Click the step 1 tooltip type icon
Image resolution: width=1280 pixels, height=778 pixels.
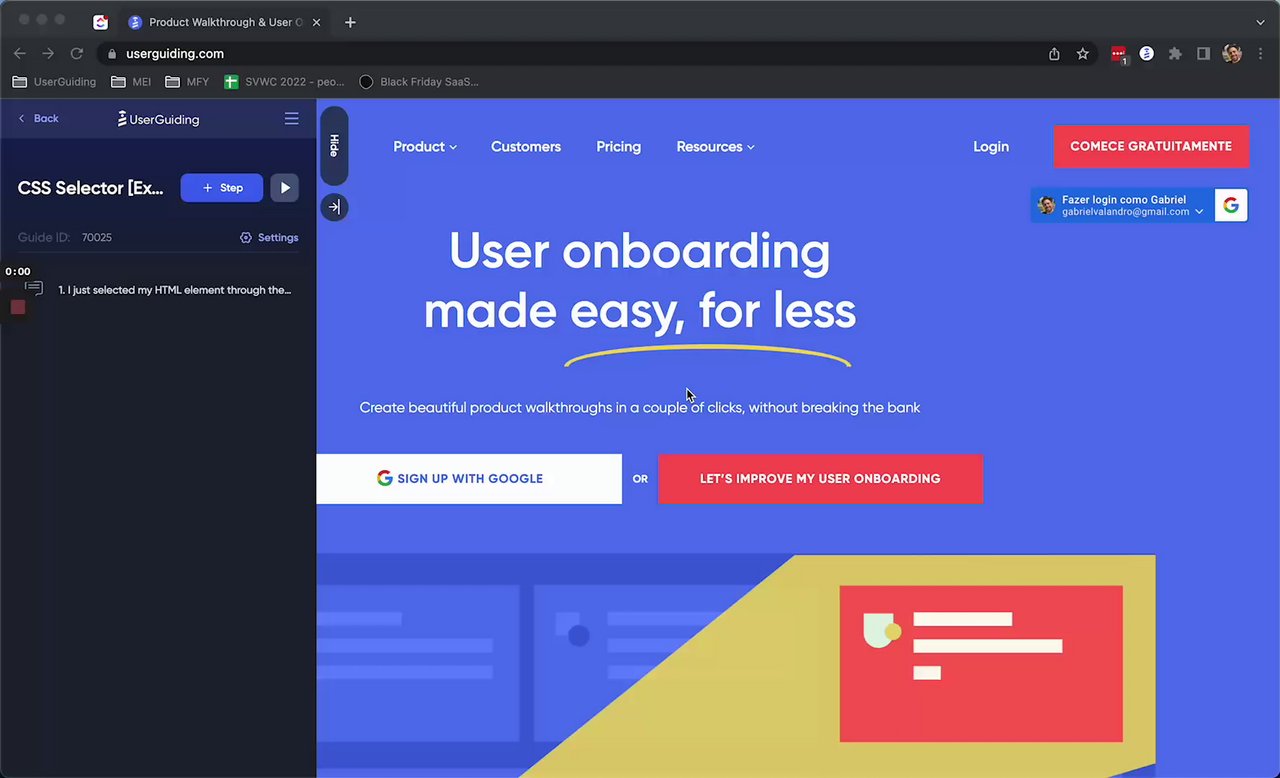[35, 289]
